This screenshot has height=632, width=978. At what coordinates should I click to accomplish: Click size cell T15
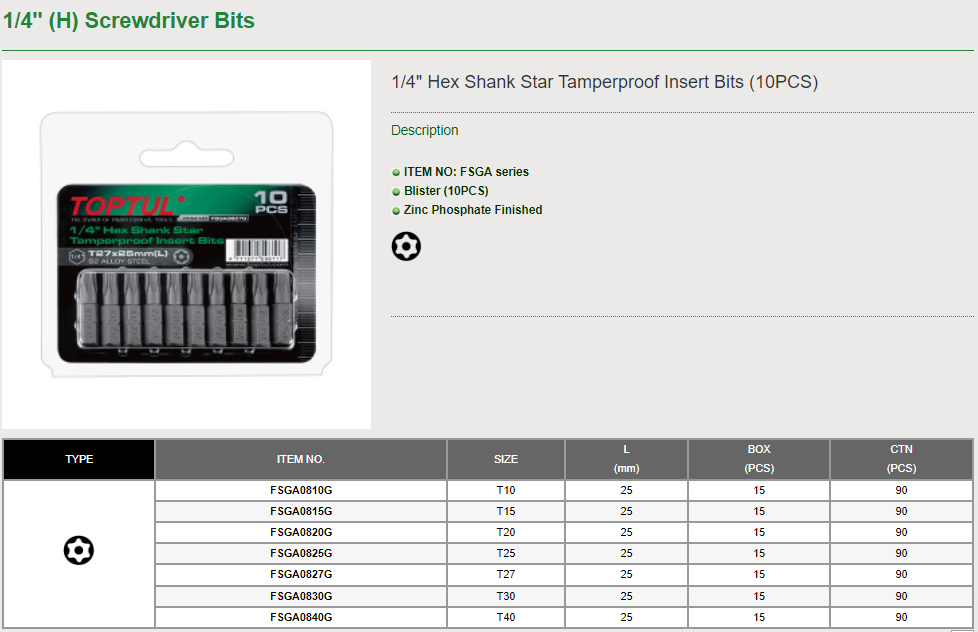pos(506,511)
